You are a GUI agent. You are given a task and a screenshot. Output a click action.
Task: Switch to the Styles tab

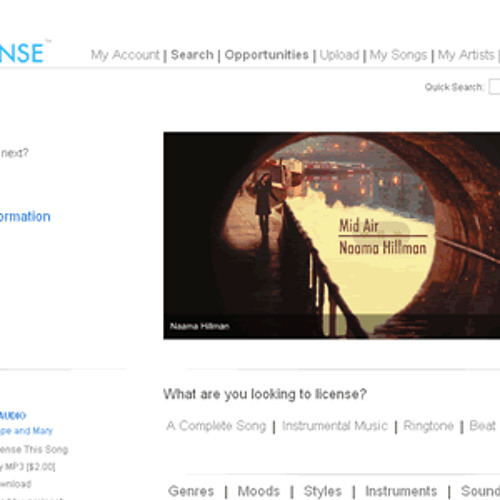[x=323, y=491]
